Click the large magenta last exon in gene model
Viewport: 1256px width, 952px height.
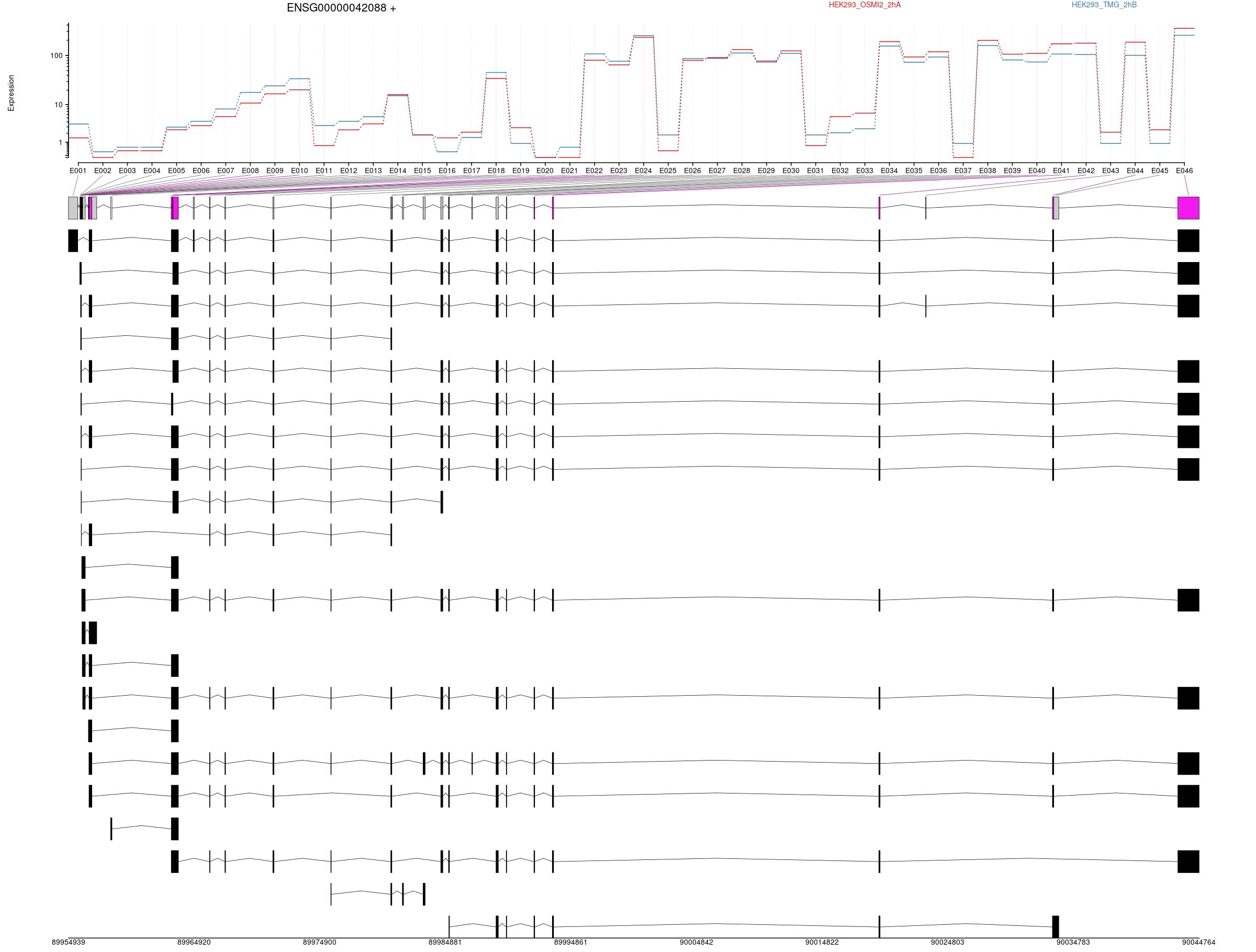click(x=1188, y=208)
